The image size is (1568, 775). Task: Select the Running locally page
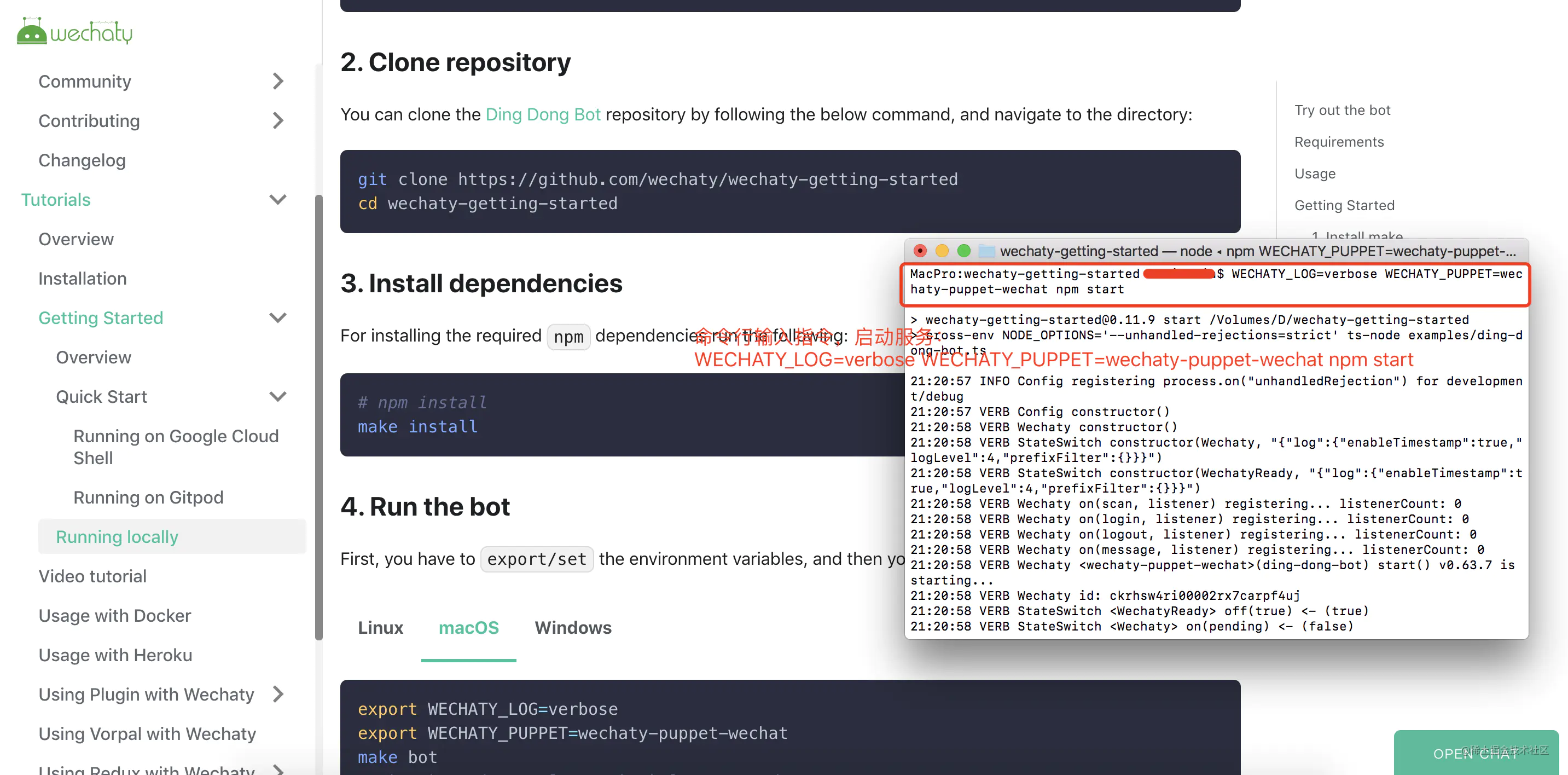tap(172, 536)
